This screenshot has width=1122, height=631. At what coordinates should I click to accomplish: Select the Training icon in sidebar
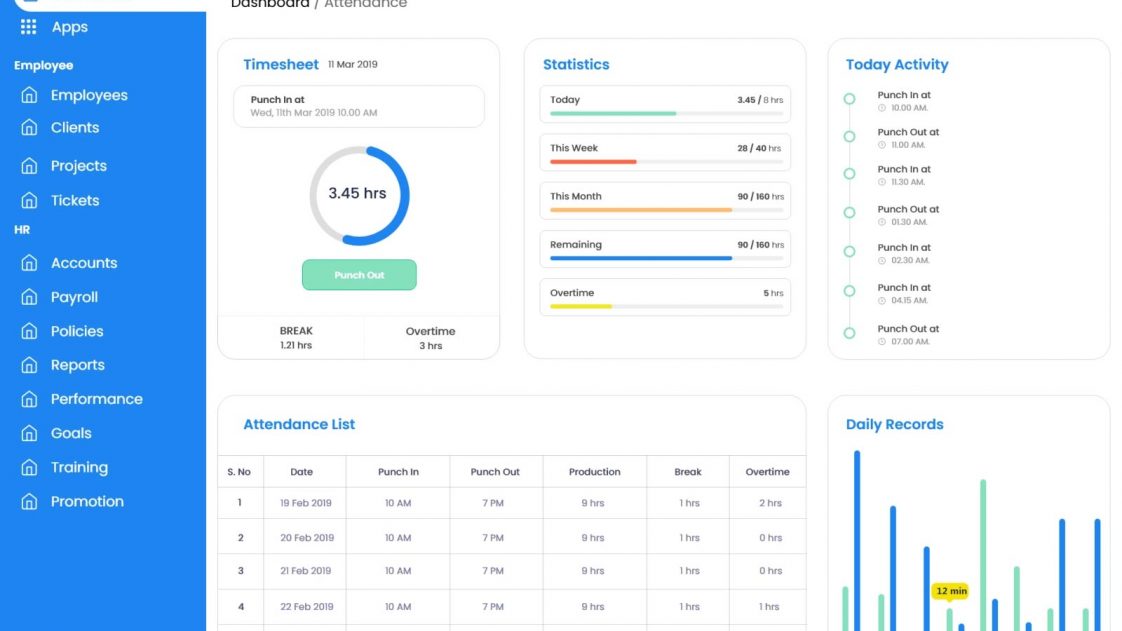(x=28, y=467)
